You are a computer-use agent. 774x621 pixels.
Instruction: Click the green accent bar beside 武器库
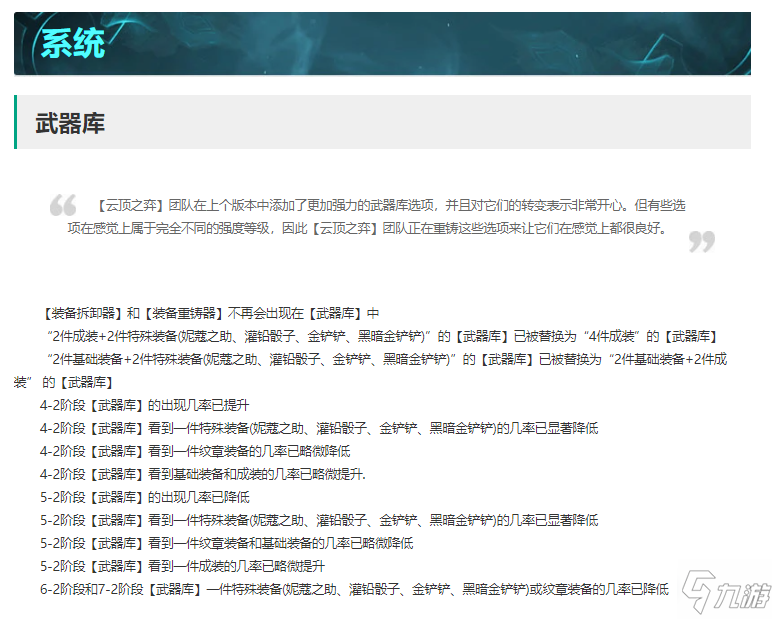[x=16, y=122]
